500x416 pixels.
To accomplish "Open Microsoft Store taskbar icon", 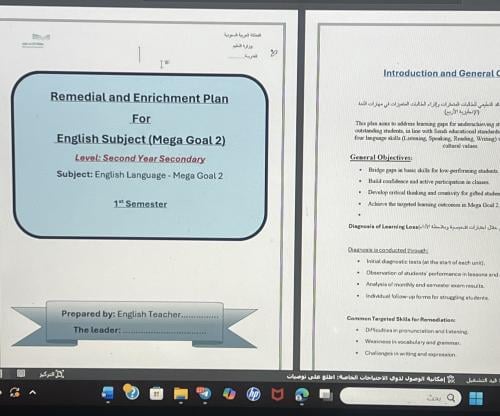I will (156, 394).
